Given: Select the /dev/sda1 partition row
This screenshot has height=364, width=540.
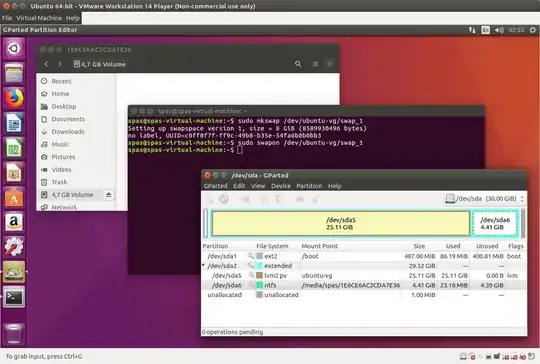Looking at the screenshot, I should pyautogui.click(x=364, y=256).
